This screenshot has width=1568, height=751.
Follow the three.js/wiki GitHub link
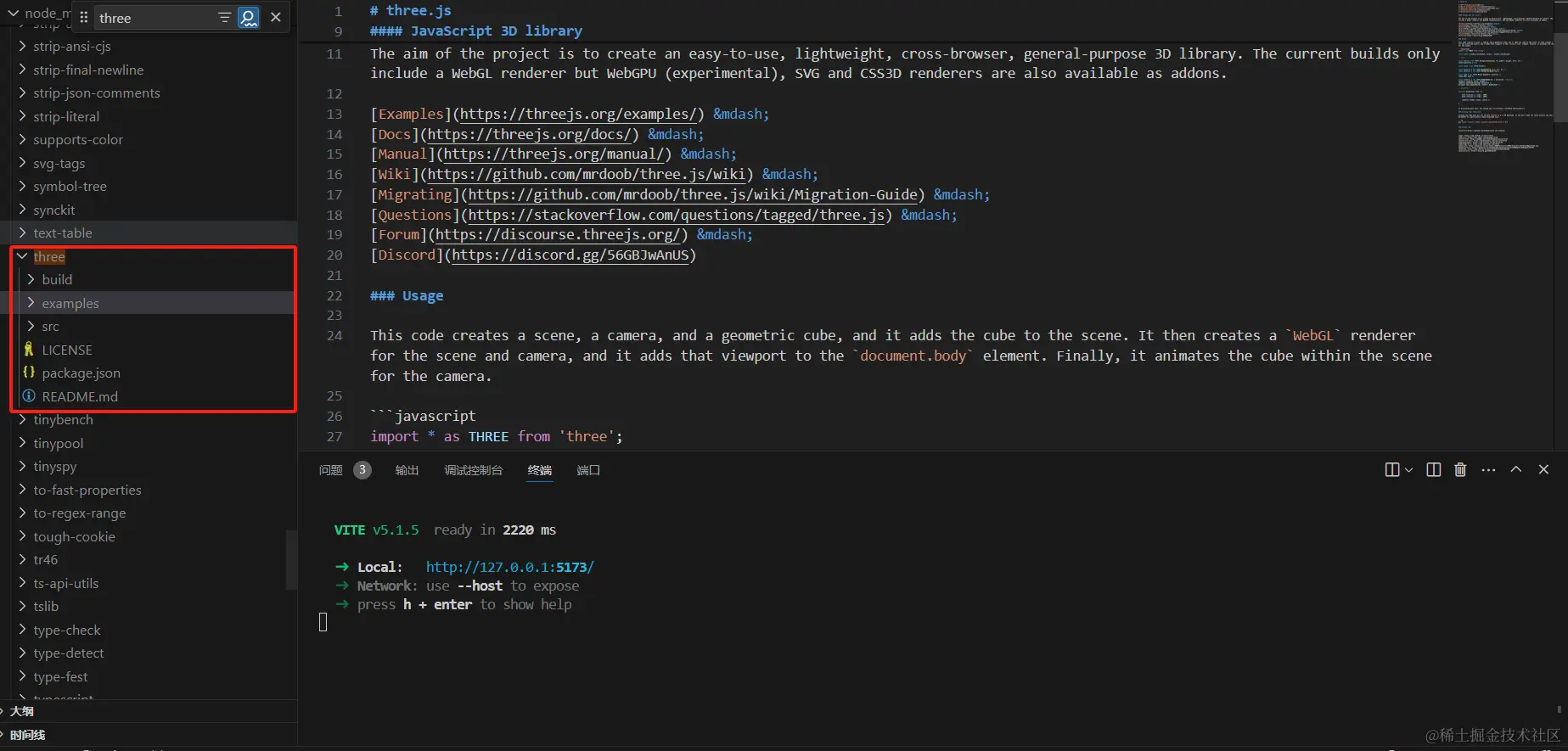tap(587, 174)
